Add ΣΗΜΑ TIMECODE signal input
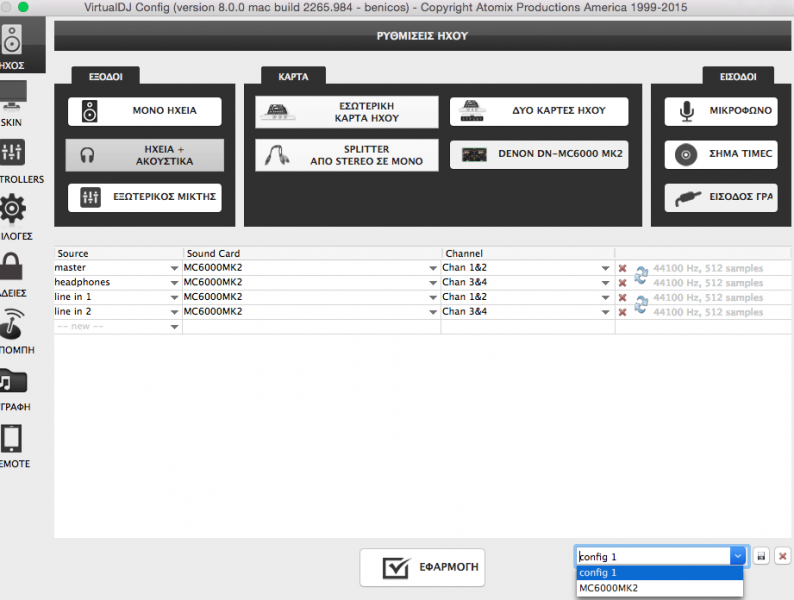This screenshot has width=794, height=600. (x=721, y=154)
